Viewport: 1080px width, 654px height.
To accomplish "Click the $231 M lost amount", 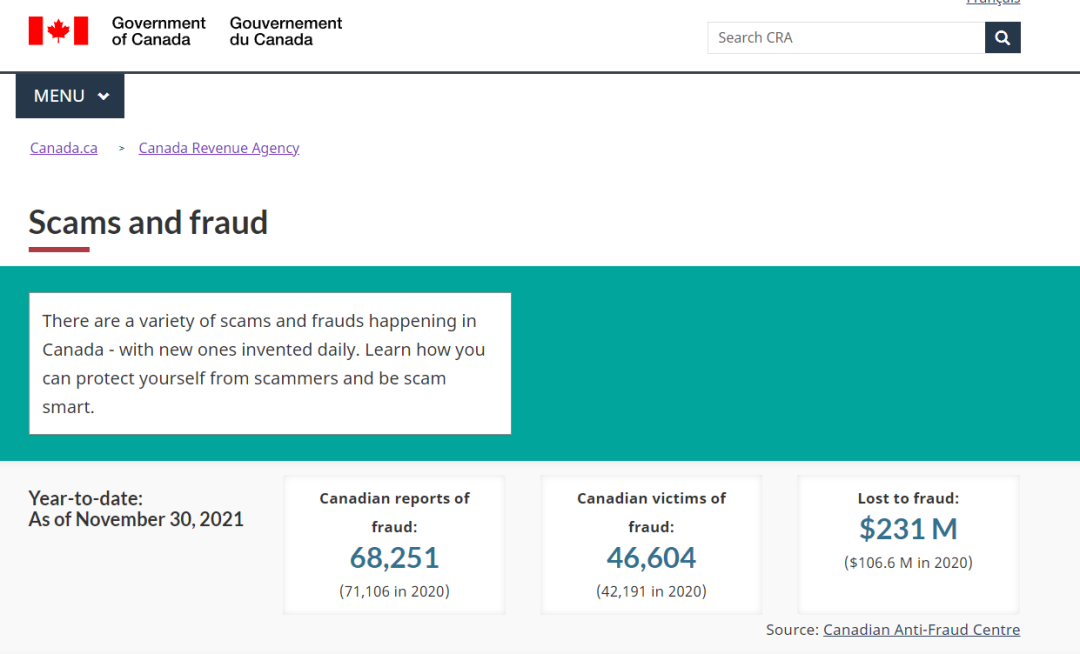I will click(908, 528).
